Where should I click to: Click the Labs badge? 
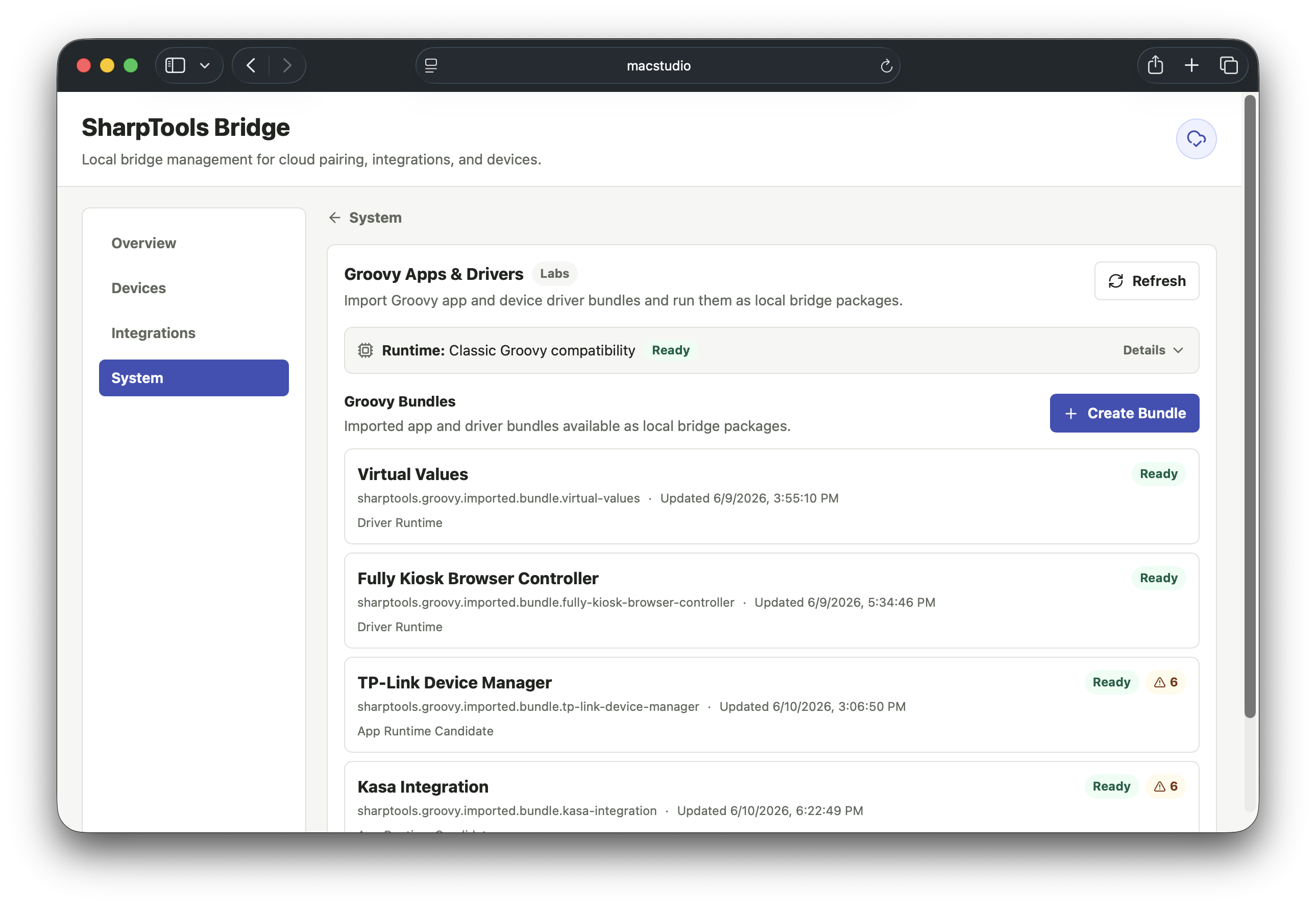pyautogui.click(x=554, y=274)
